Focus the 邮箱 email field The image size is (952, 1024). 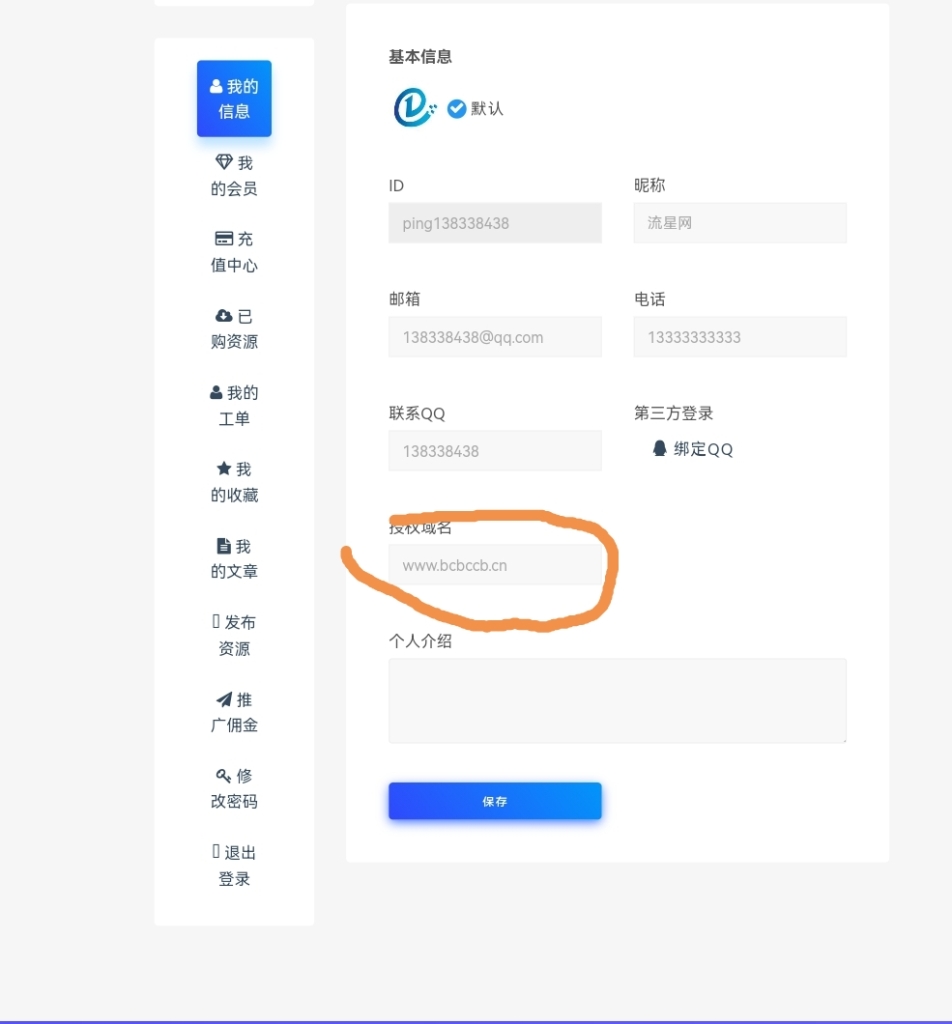tap(495, 337)
